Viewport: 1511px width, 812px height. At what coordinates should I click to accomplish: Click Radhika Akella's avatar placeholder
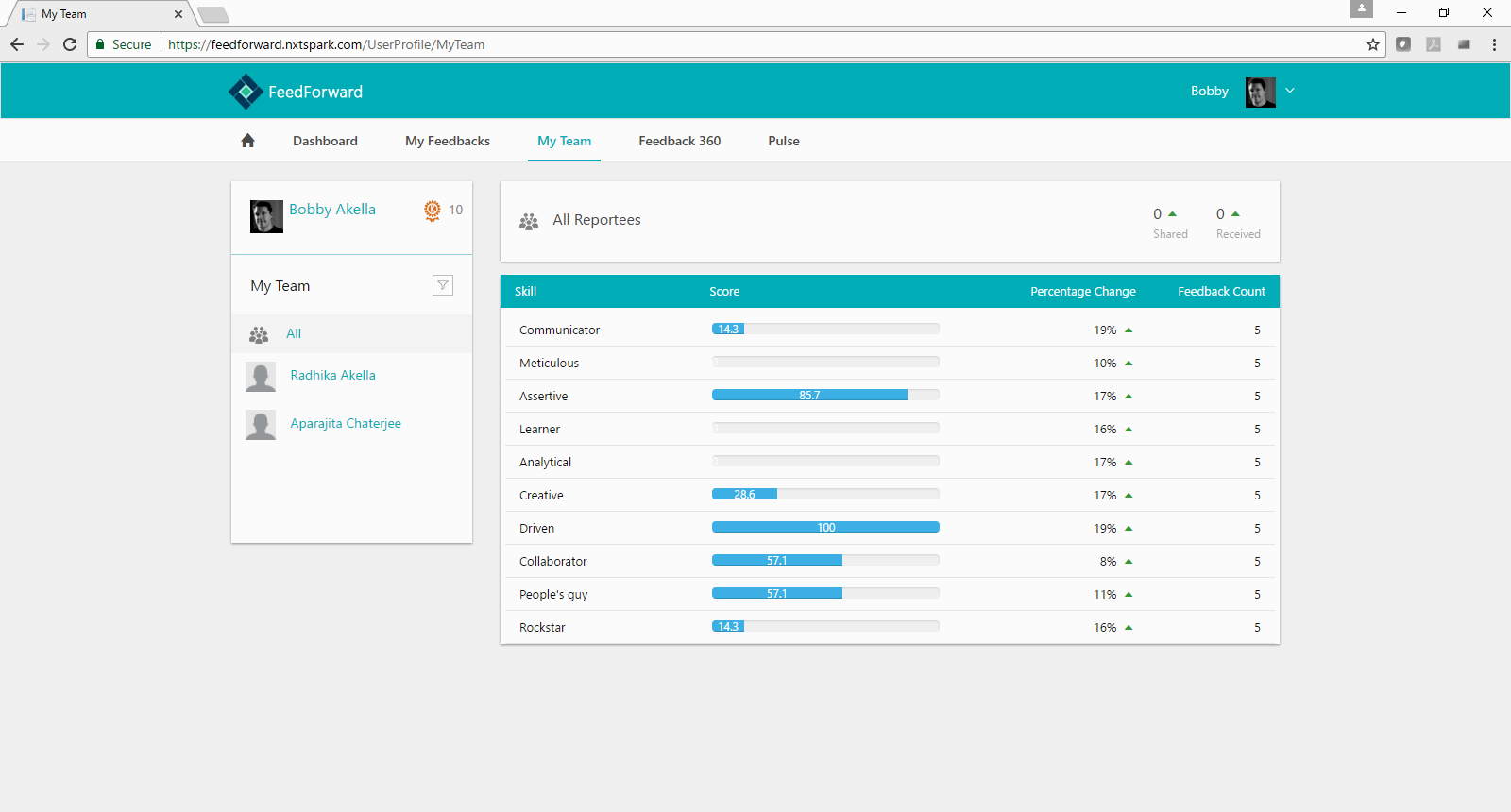click(x=261, y=377)
